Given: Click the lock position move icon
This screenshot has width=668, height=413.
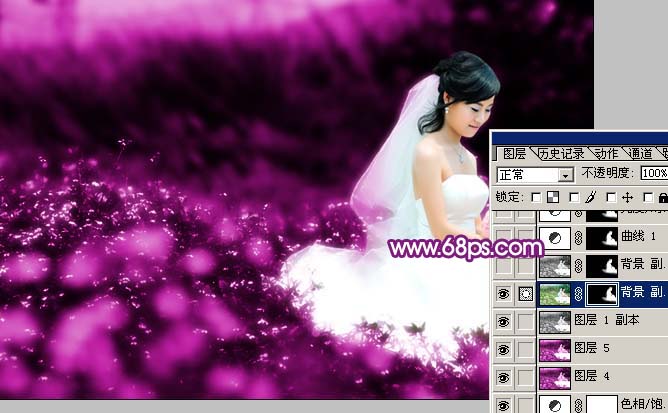Looking at the screenshot, I should coord(627,197).
